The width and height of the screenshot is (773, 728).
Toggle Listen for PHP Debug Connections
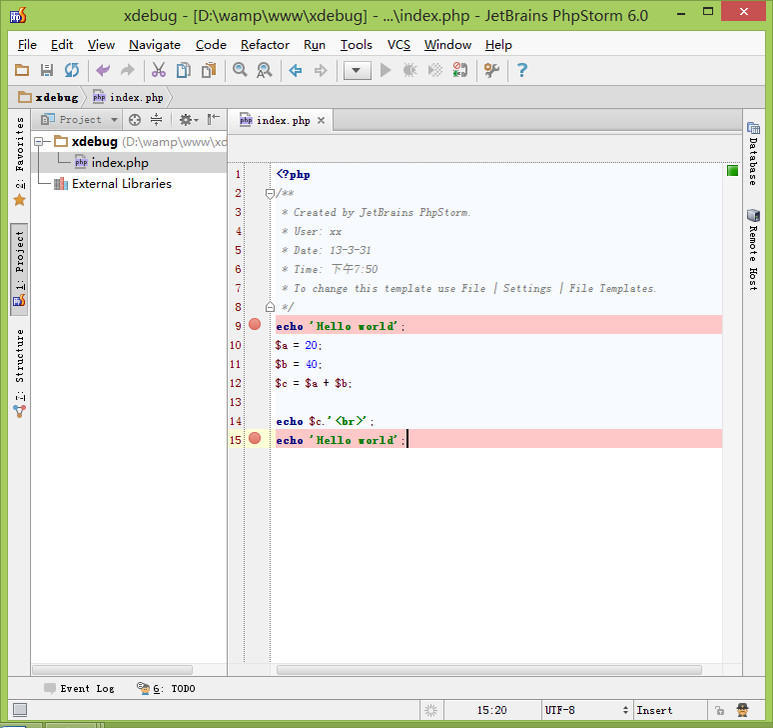460,70
